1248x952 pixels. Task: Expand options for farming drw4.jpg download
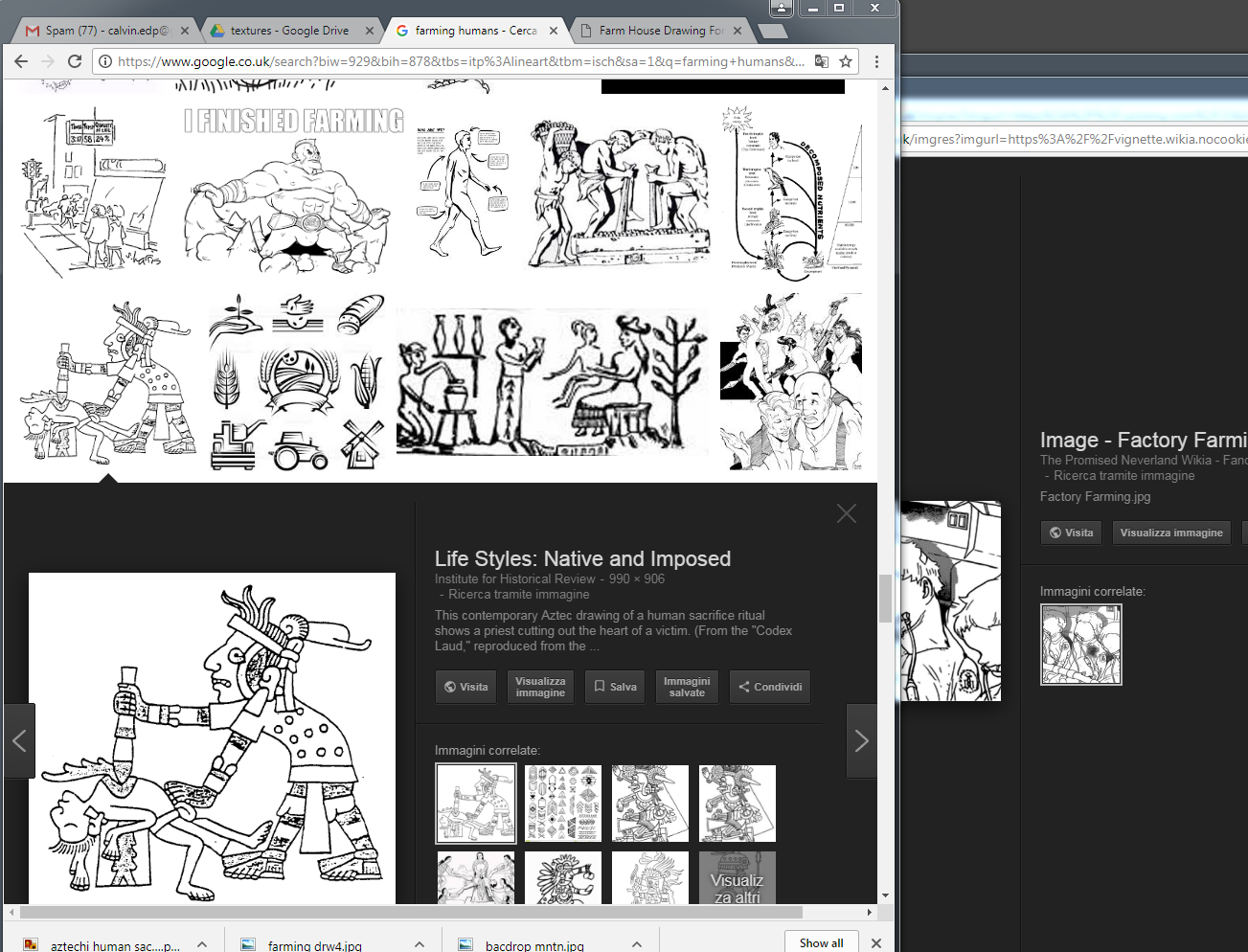(420, 944)
